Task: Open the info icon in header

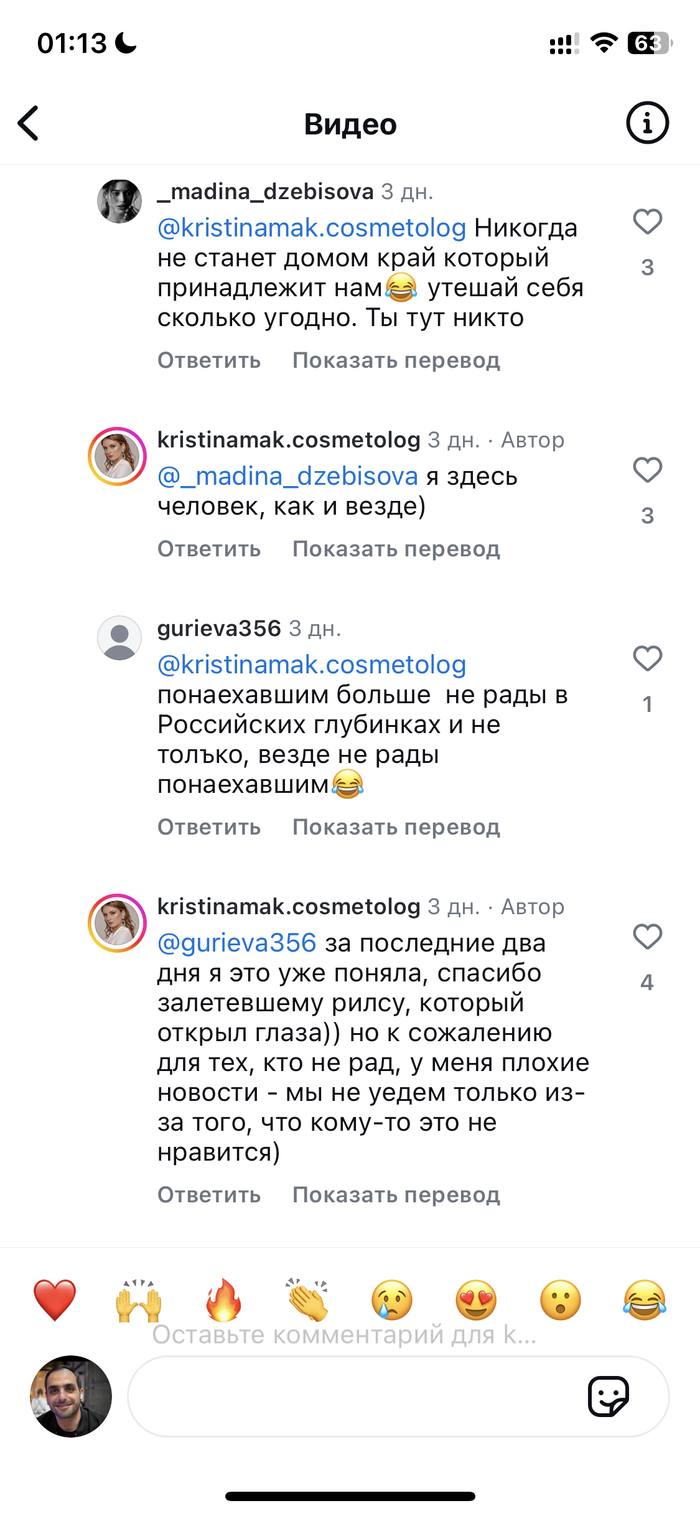Action: point(647,124)
